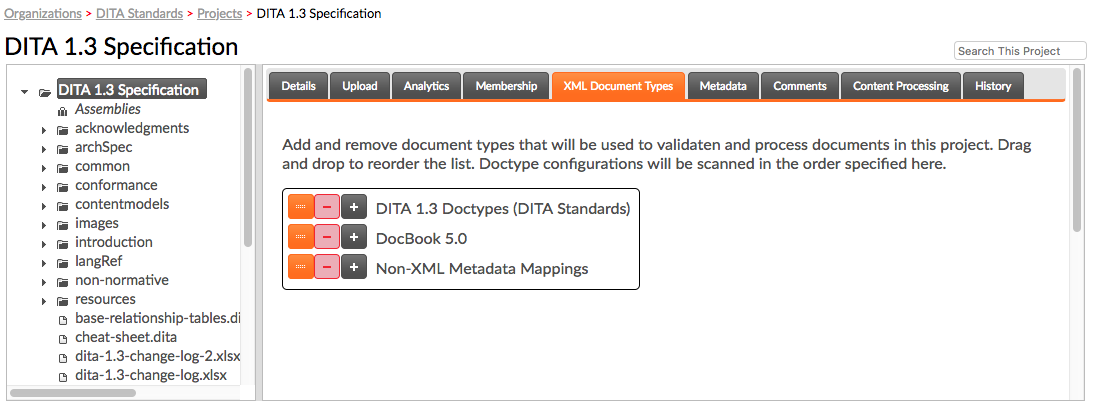Click the Search This Project field

tap(1020, 51)
